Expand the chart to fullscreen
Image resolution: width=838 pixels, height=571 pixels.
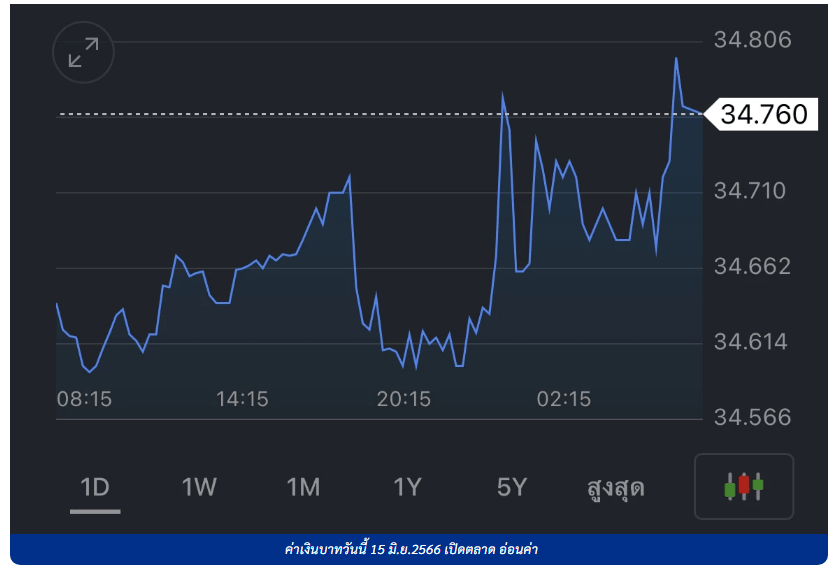point(83,52)
